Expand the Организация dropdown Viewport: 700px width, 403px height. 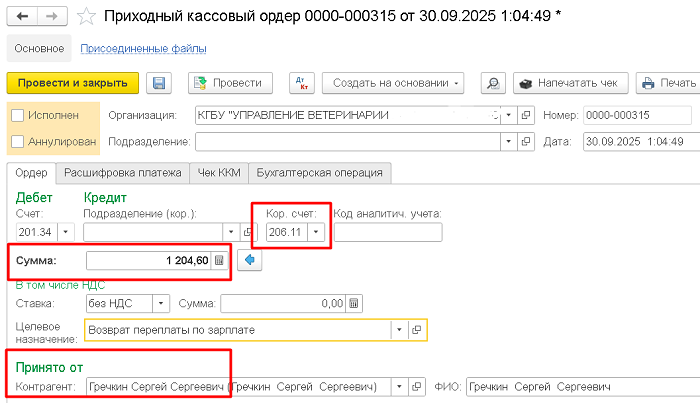508,115
